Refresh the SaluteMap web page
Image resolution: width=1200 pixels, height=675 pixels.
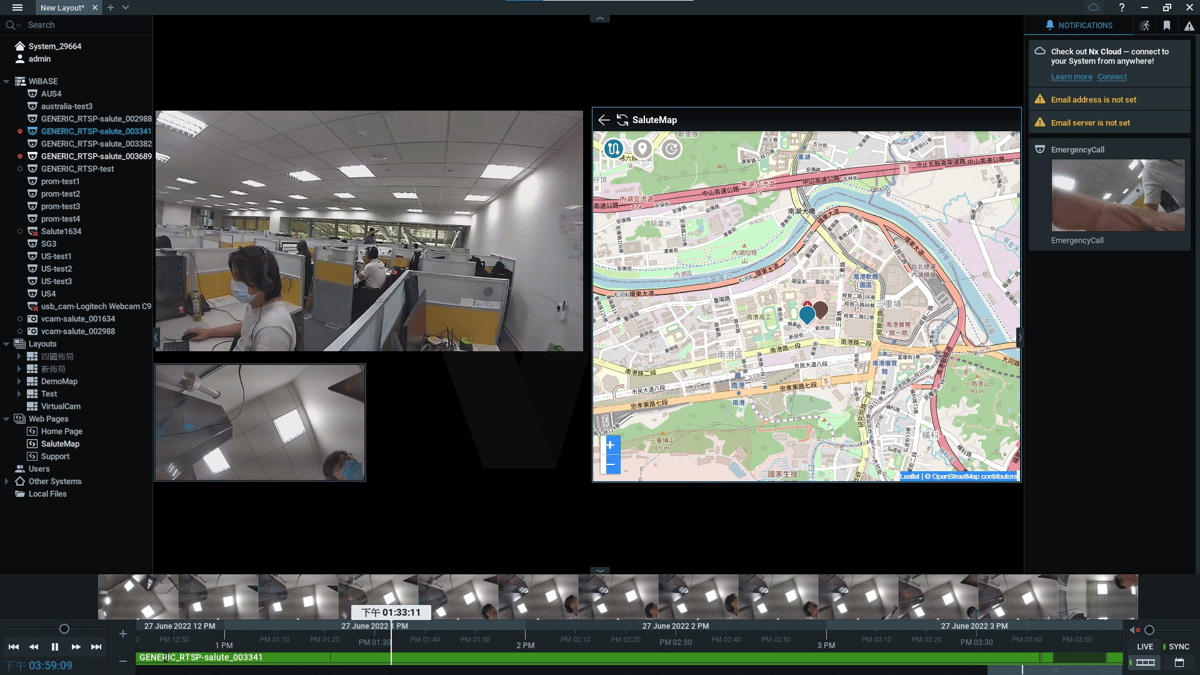point(622,119)
